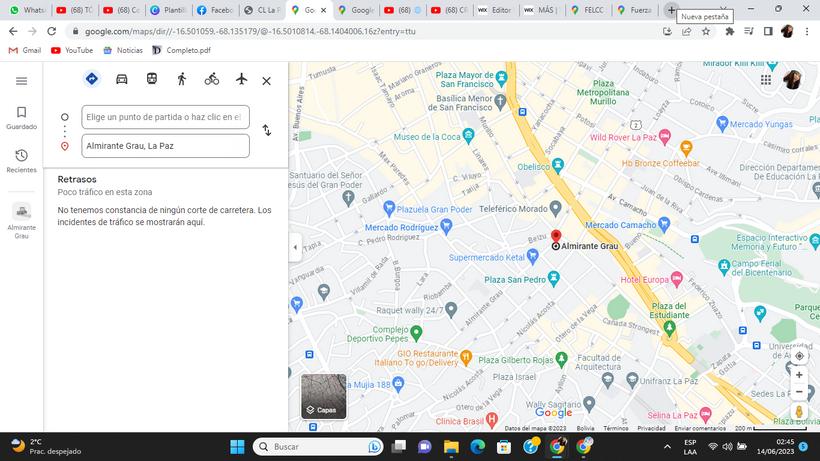This screenshot has width=820, height=461.
Task: Open the Windows Start menu
Action: (x=237, y=447)
